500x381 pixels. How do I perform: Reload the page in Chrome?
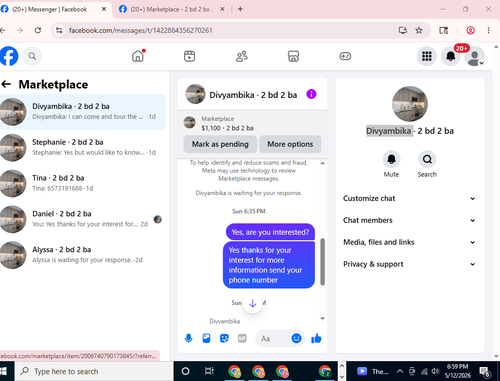[x=38, y=30]
